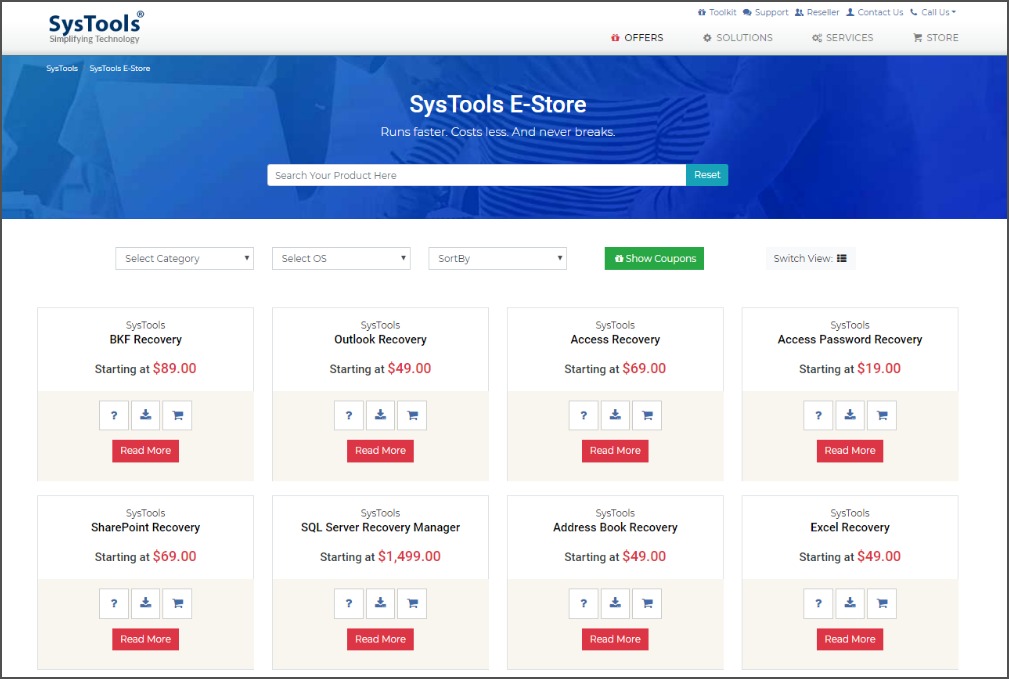Viewport: 1009px width, 679px height.
Task: Open help icon for Access Password Recovery
Action: (x=819, y=415)
